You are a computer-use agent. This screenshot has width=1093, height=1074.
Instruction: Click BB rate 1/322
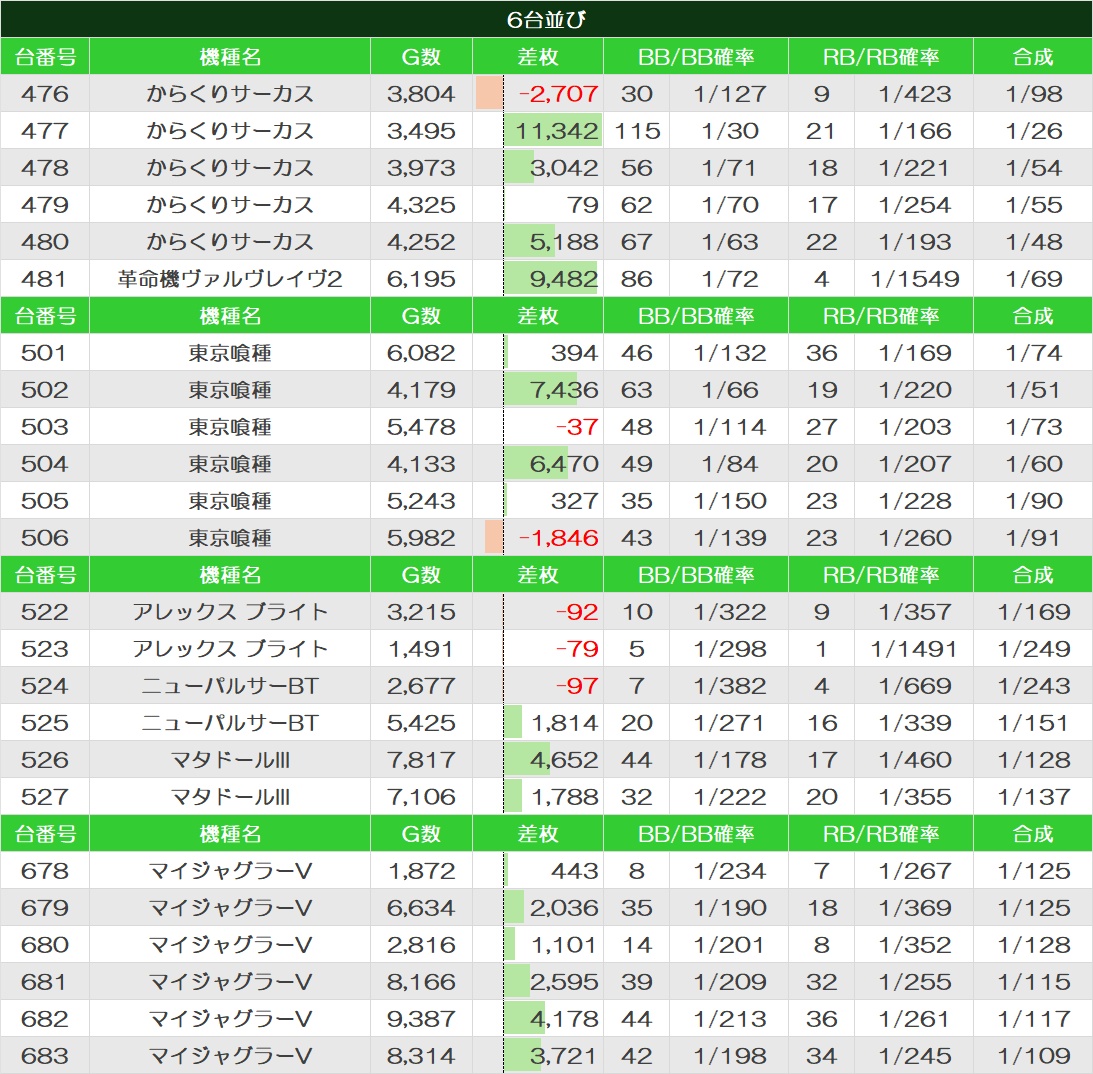[729, 611]
